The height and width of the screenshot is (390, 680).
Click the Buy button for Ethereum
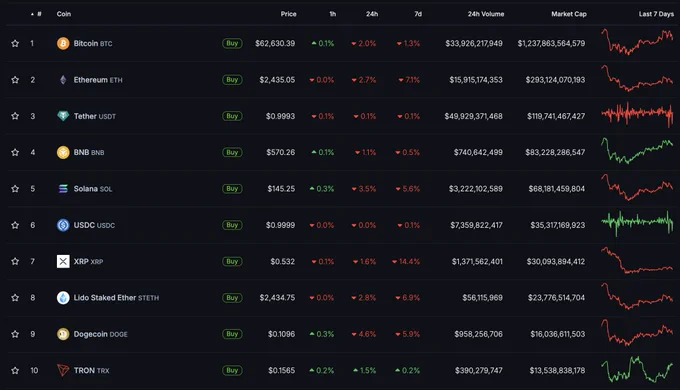[232, 79]
